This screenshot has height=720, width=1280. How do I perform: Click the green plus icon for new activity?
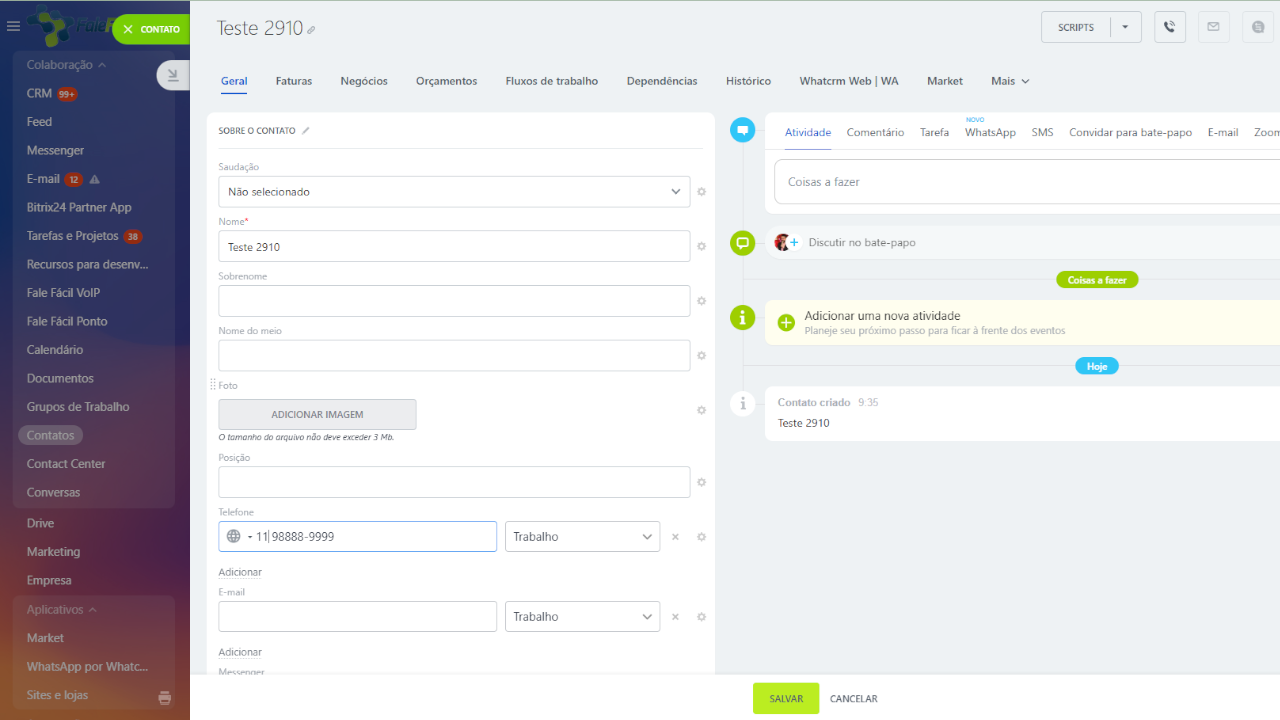coord(786,322)
